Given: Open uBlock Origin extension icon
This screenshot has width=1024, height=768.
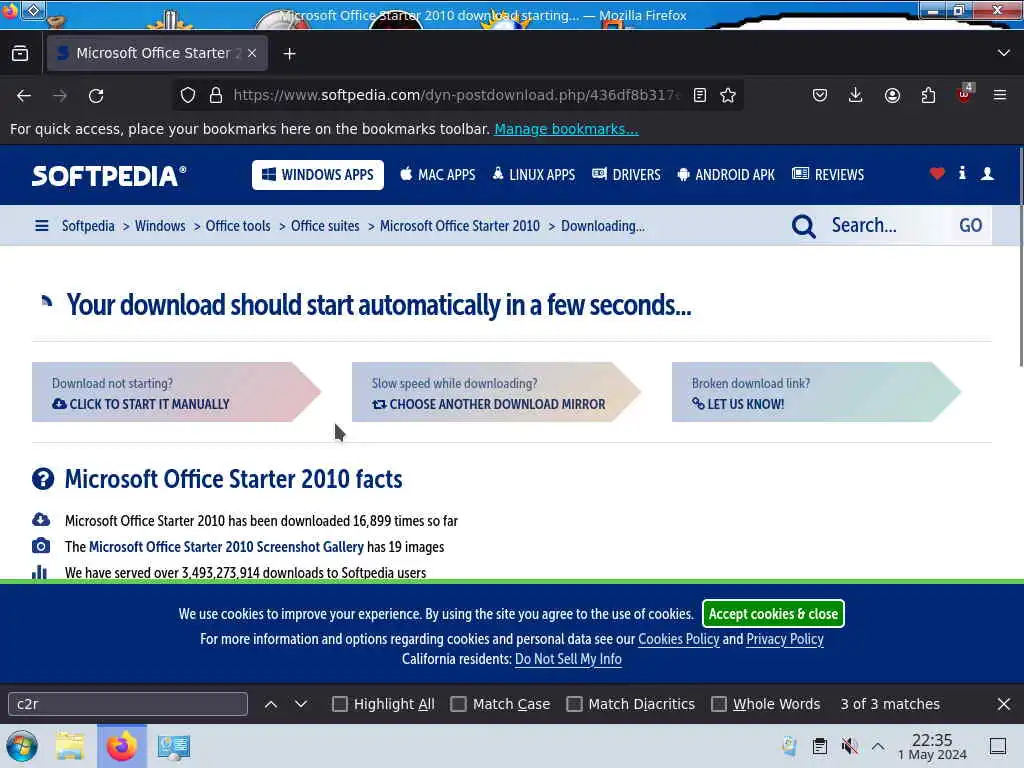Looking at the screenshot, I should [x=965, y=94].
